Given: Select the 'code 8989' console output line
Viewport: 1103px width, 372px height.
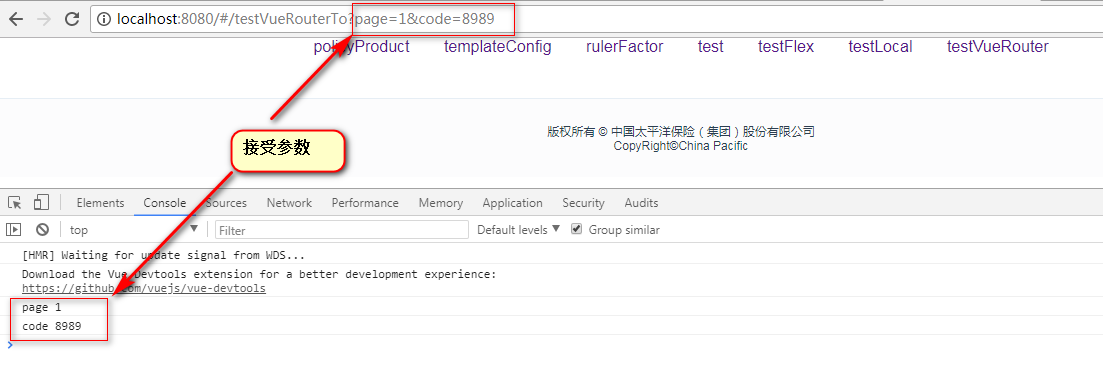Looking at the screenshot, I should tap(51, 326).
